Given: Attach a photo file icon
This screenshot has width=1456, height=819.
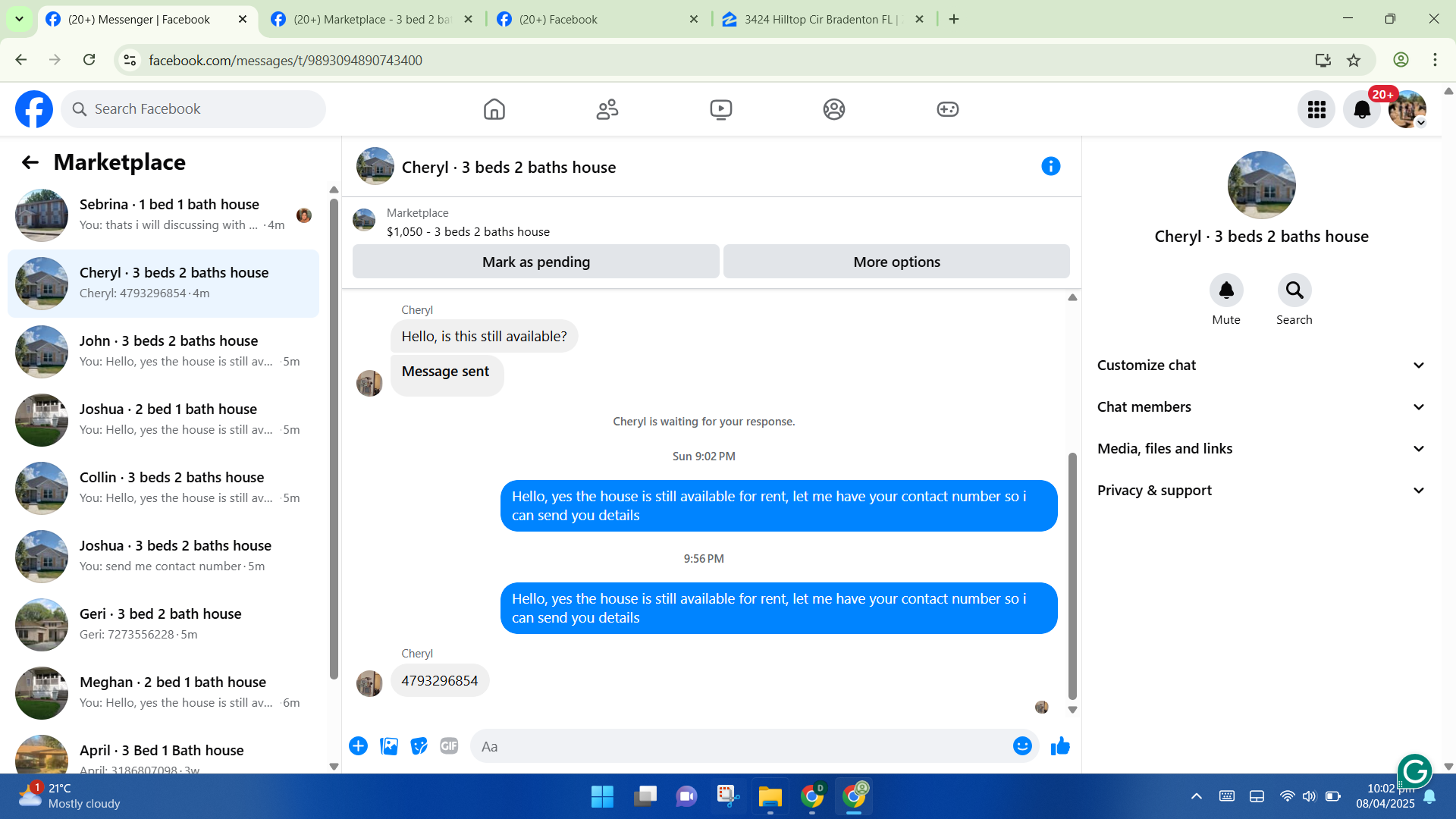Looking at the screenshot, I should (389, 746).
